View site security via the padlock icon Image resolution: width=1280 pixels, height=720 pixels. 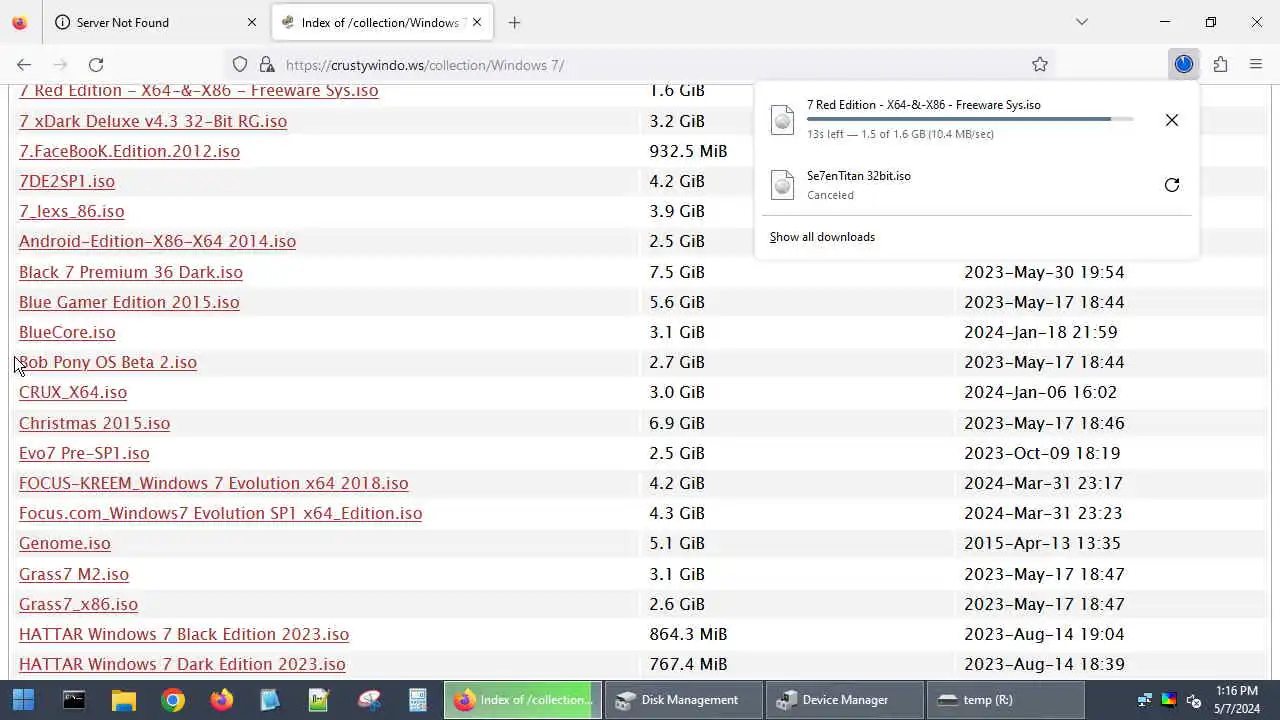click(x=266, y=64)
